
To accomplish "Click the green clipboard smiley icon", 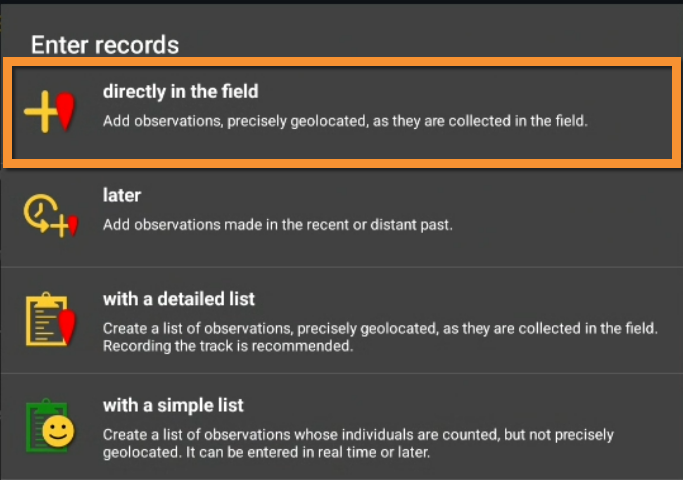I will pyautogui.click(x=50, y=426).
